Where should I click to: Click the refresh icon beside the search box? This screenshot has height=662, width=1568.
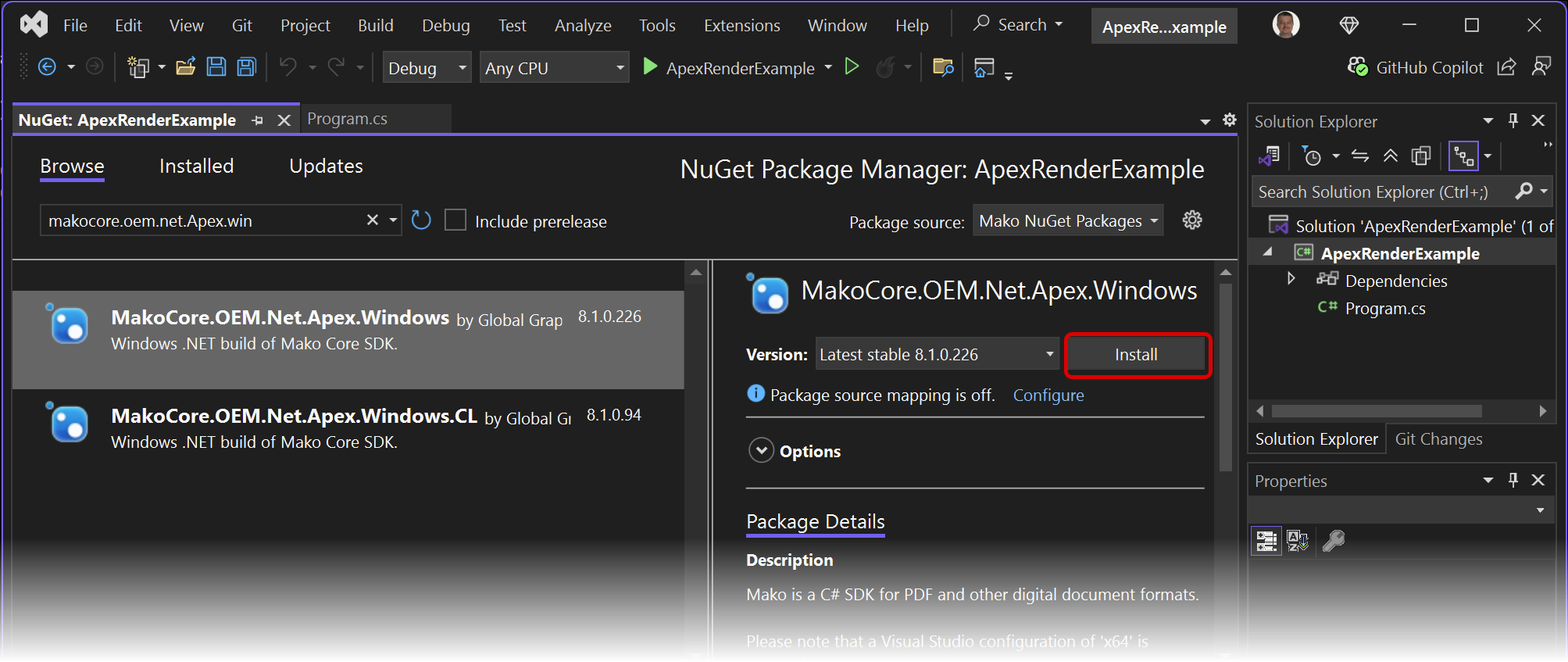[421, 220]
